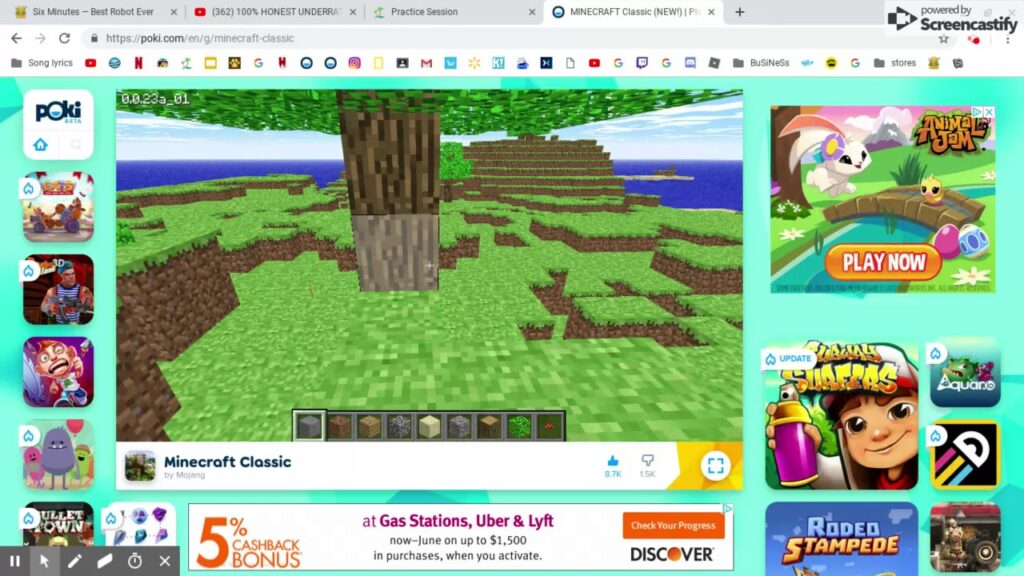Viewport: 1024px width, 576px height.
Task: Open the Subway Surfers game thumbnail
Action: coord(841,415)
